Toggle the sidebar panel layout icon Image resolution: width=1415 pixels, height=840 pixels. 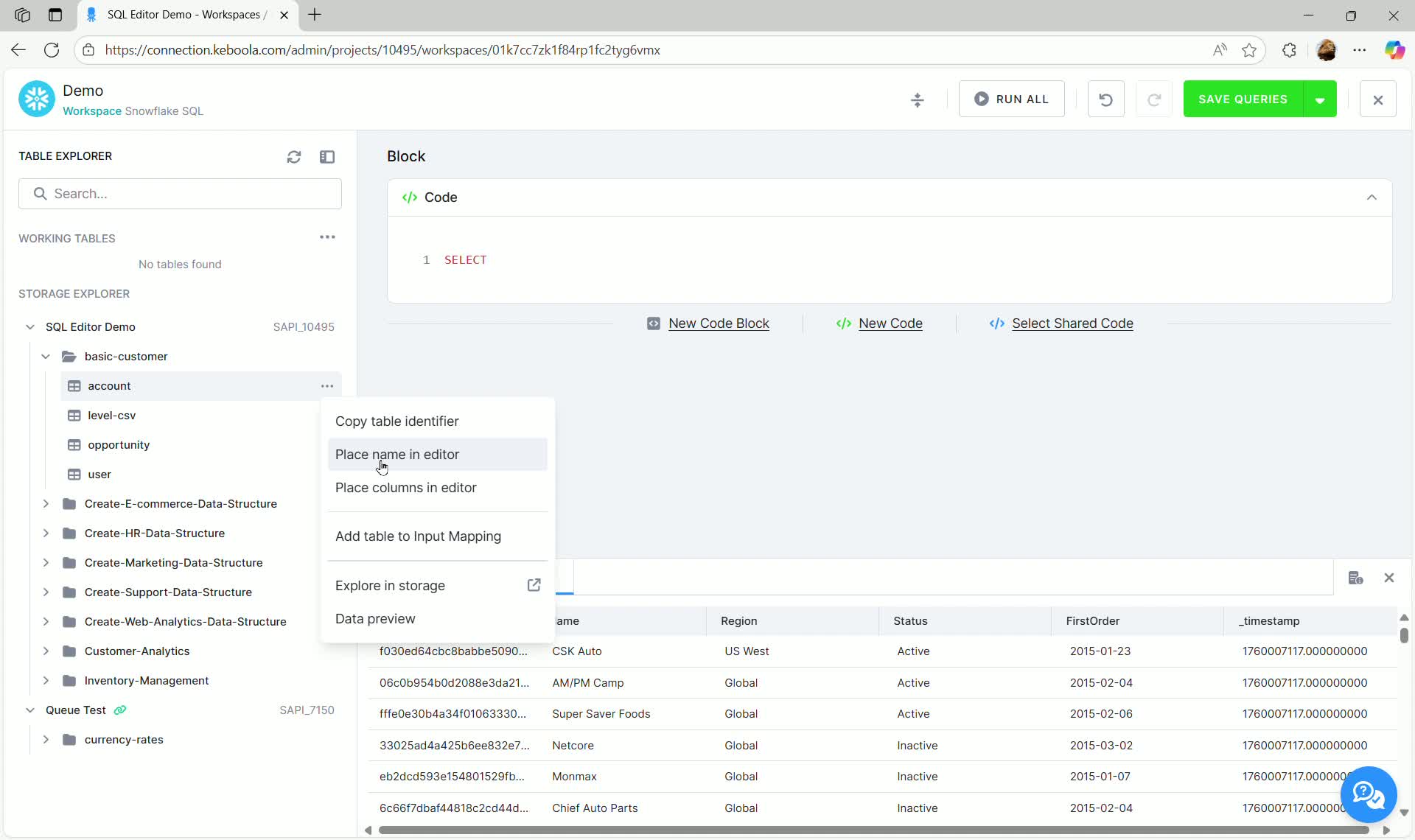click(327, 157)
